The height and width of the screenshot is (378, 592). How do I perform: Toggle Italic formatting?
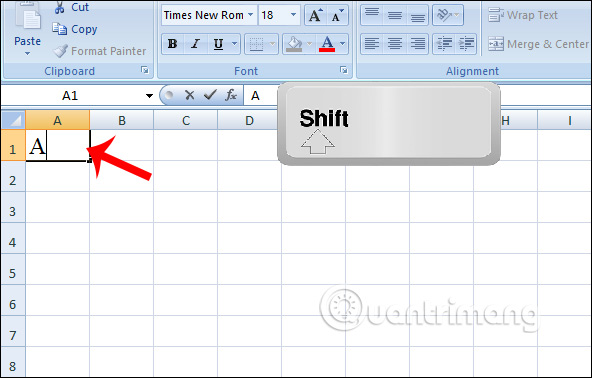click(x=195, y=44)
